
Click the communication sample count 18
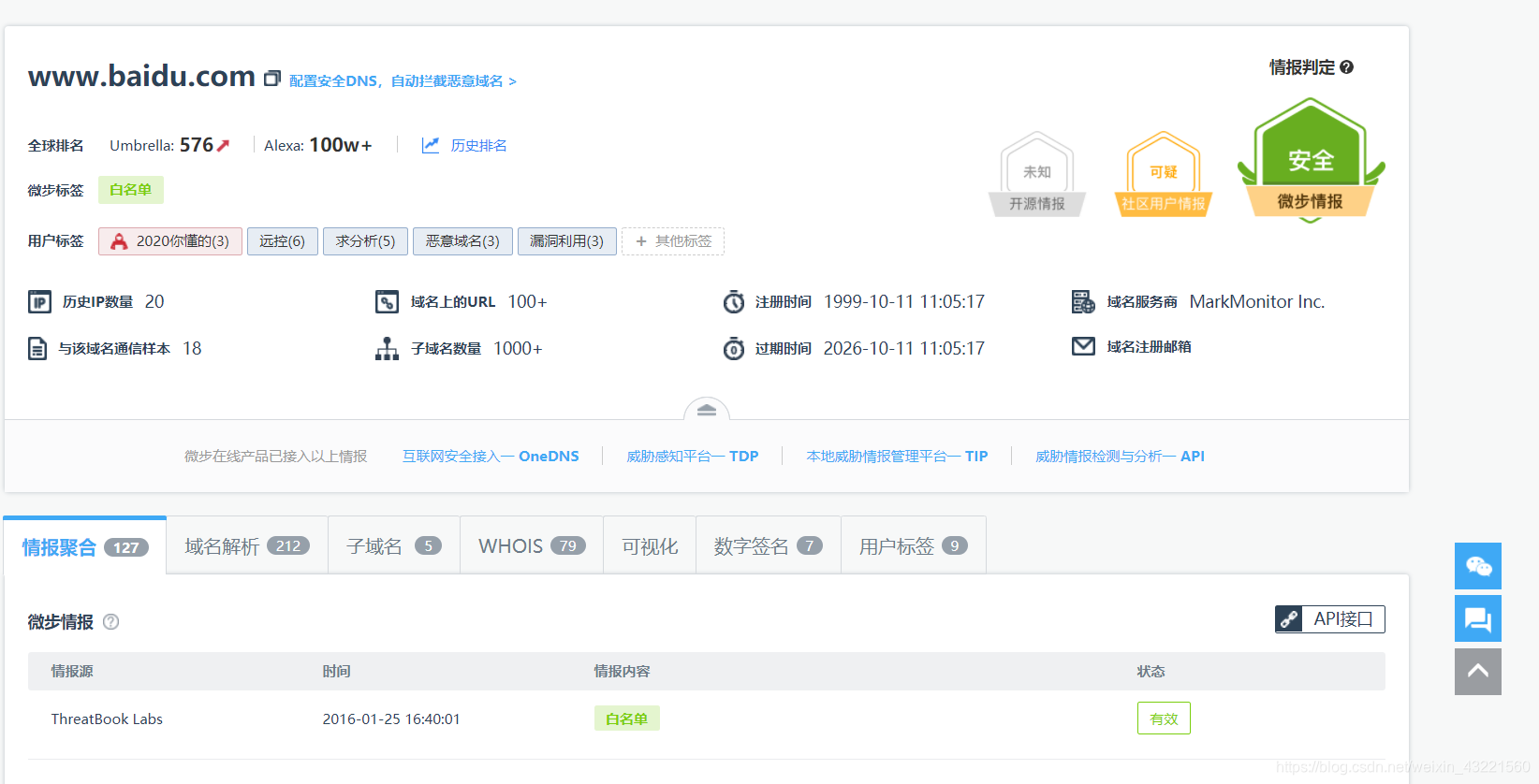coord(192,349)
